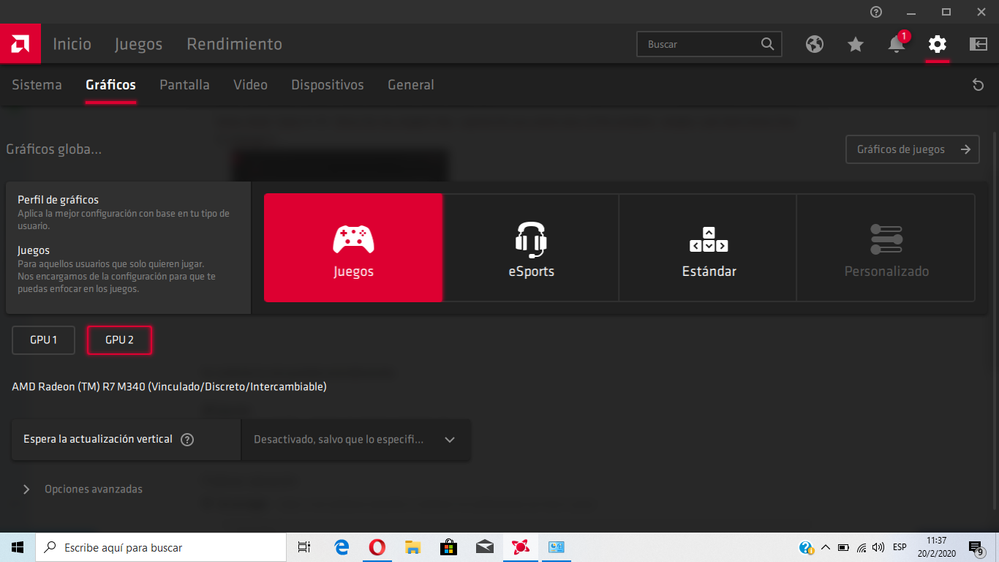
Task: Click reset arrow icon for graphics settings
Action: pyautogui.click(x=978, y=85)
